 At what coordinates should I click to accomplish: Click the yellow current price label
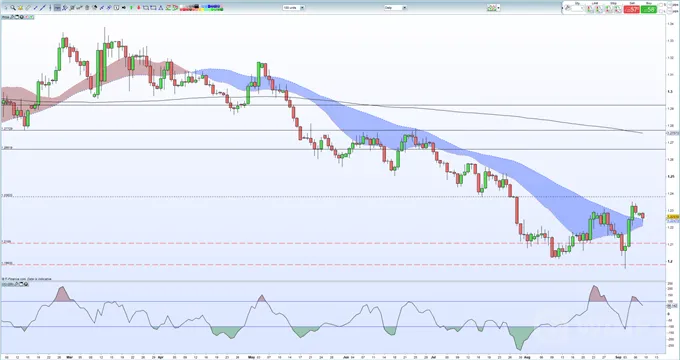(673, 216)
